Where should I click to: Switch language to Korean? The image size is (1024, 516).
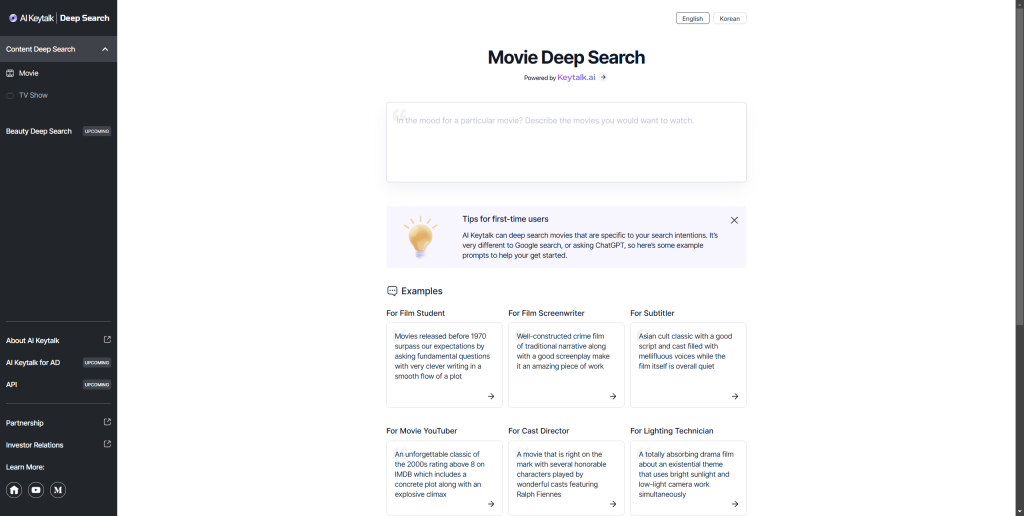(x=729, y=18)
